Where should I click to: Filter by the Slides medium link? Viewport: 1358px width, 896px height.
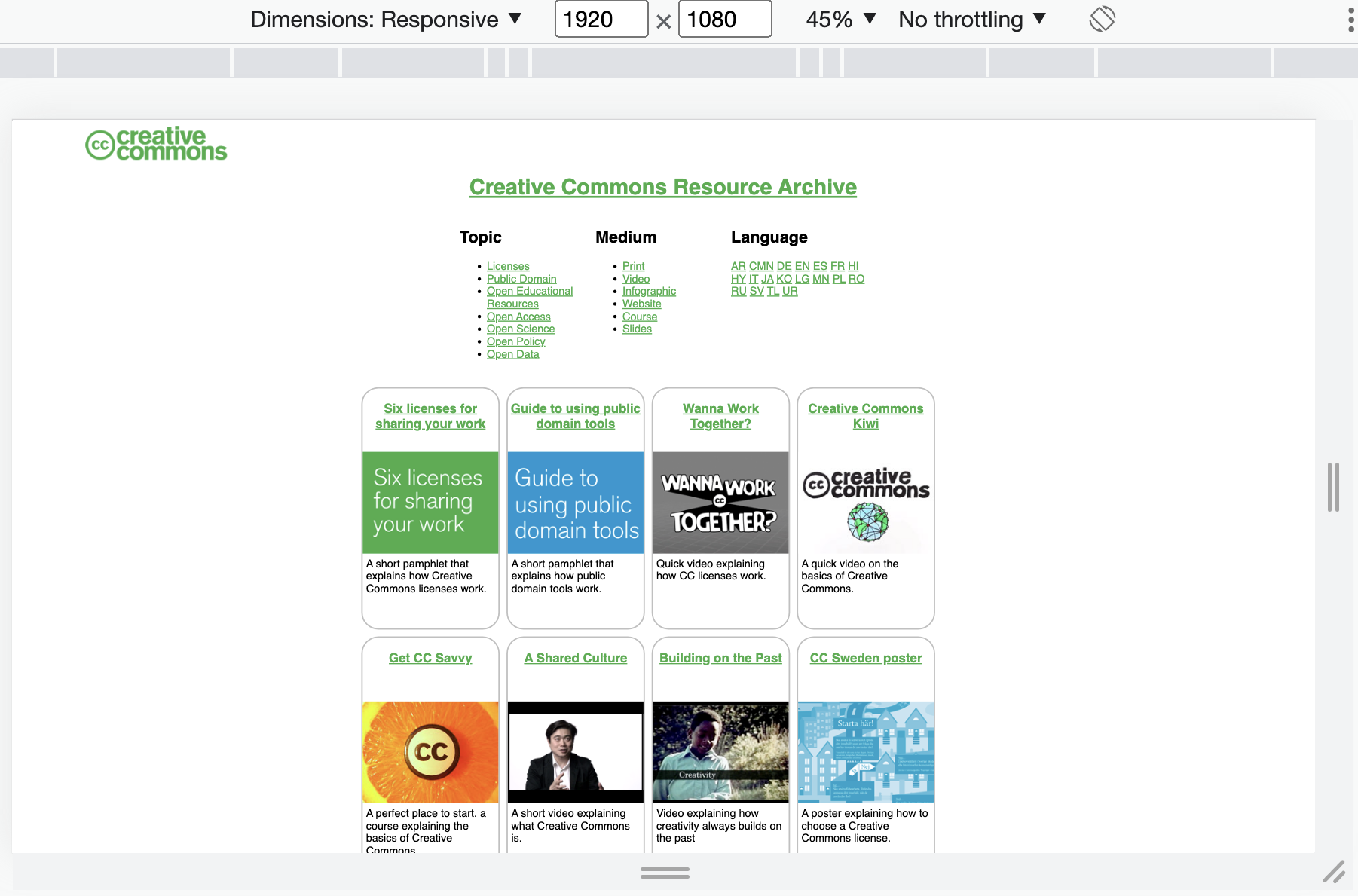pyautogui.click(x=638, y=329)
